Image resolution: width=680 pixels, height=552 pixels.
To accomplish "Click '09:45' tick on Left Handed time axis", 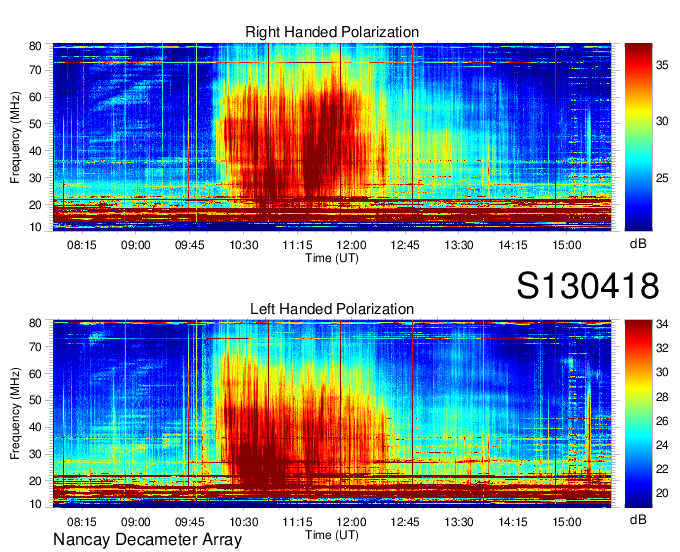I will tap(190, 522).
